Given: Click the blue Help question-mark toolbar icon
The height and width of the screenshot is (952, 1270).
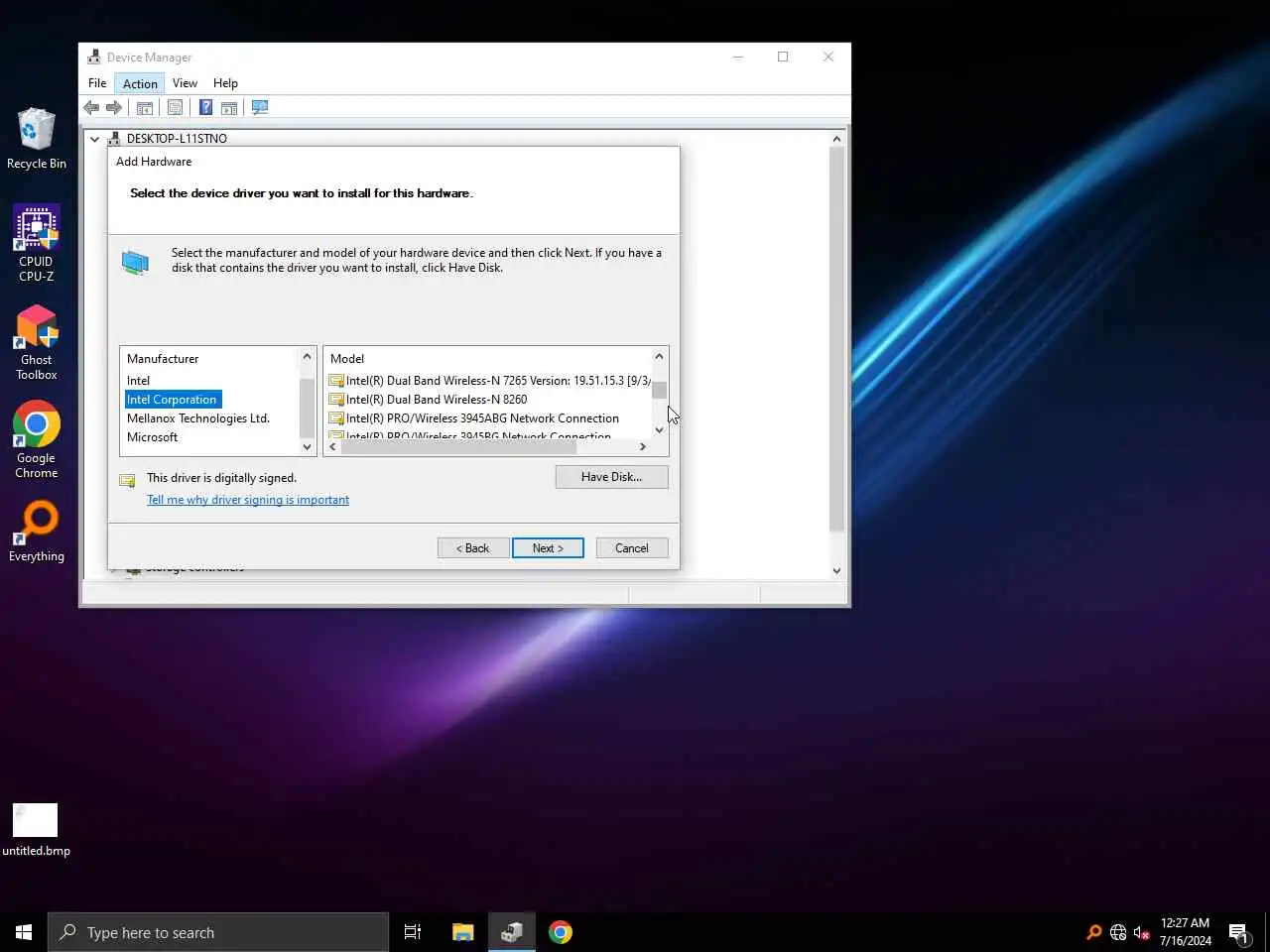Looking at the screenshot, I should (205, 107).
